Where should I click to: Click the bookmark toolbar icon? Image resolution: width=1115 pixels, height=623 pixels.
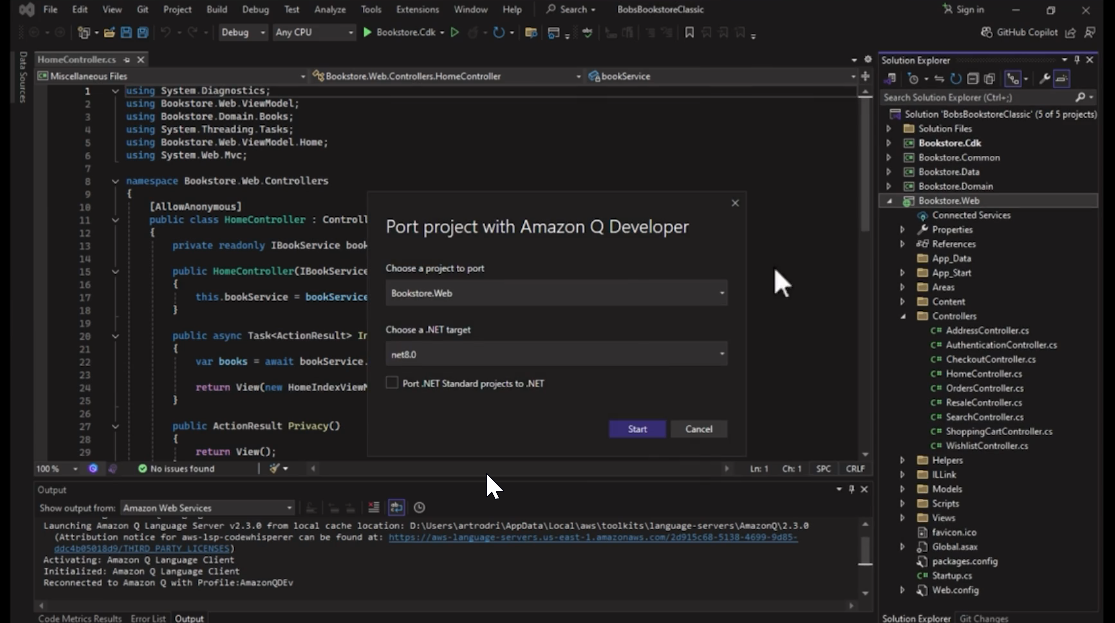tap(689, 32)
